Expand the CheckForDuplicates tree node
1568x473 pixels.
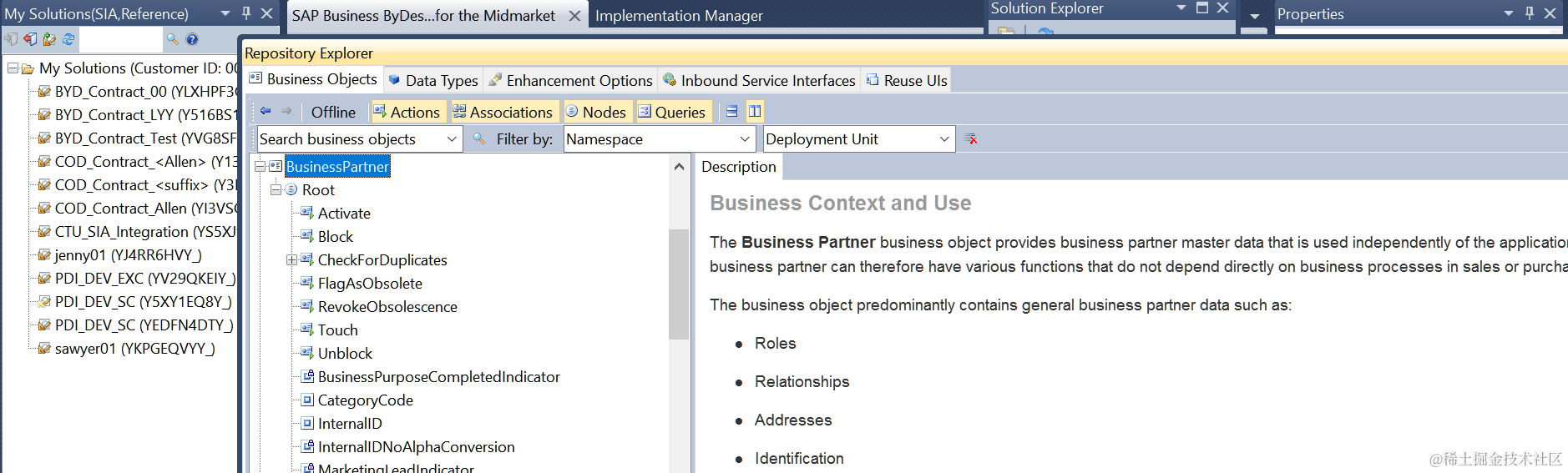(291, 259)
